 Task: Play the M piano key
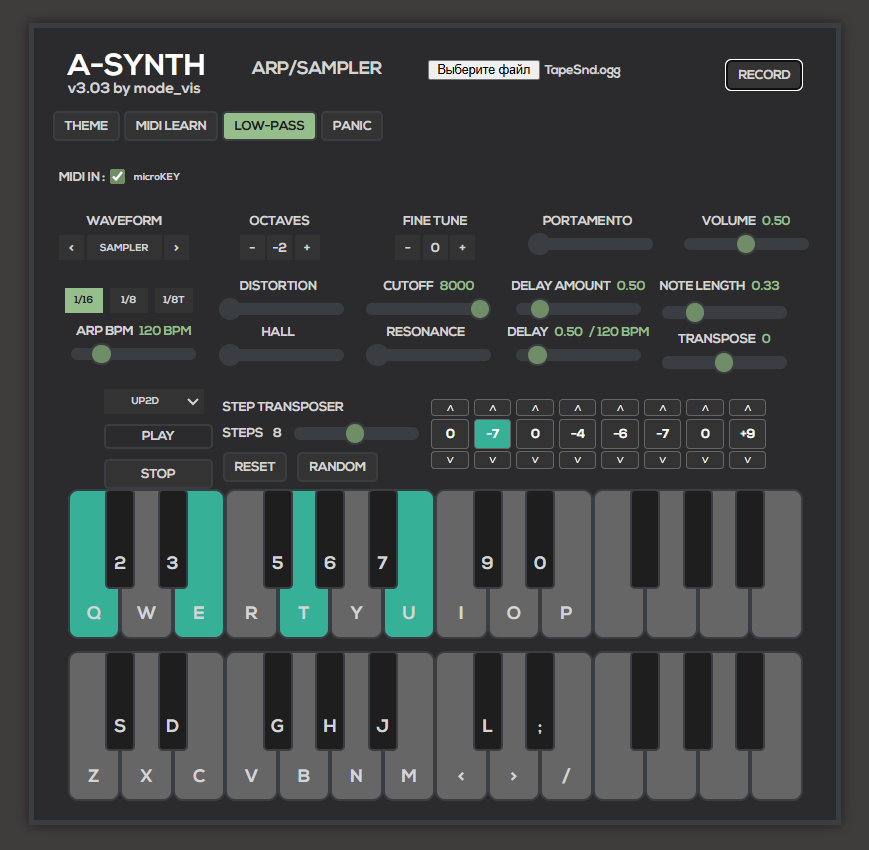(409, 775)
